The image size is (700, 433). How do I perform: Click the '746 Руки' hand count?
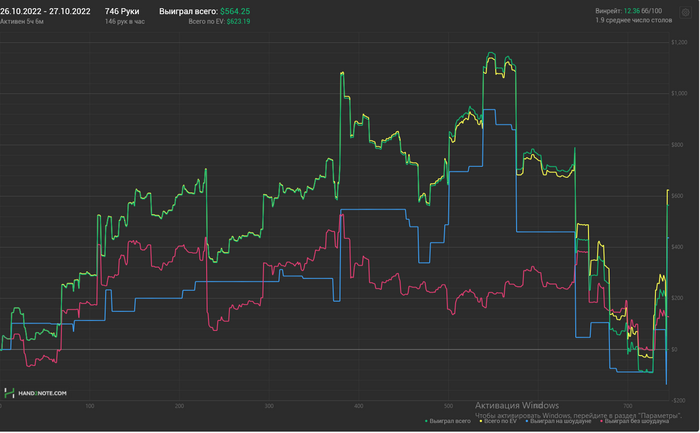[122, 11]
